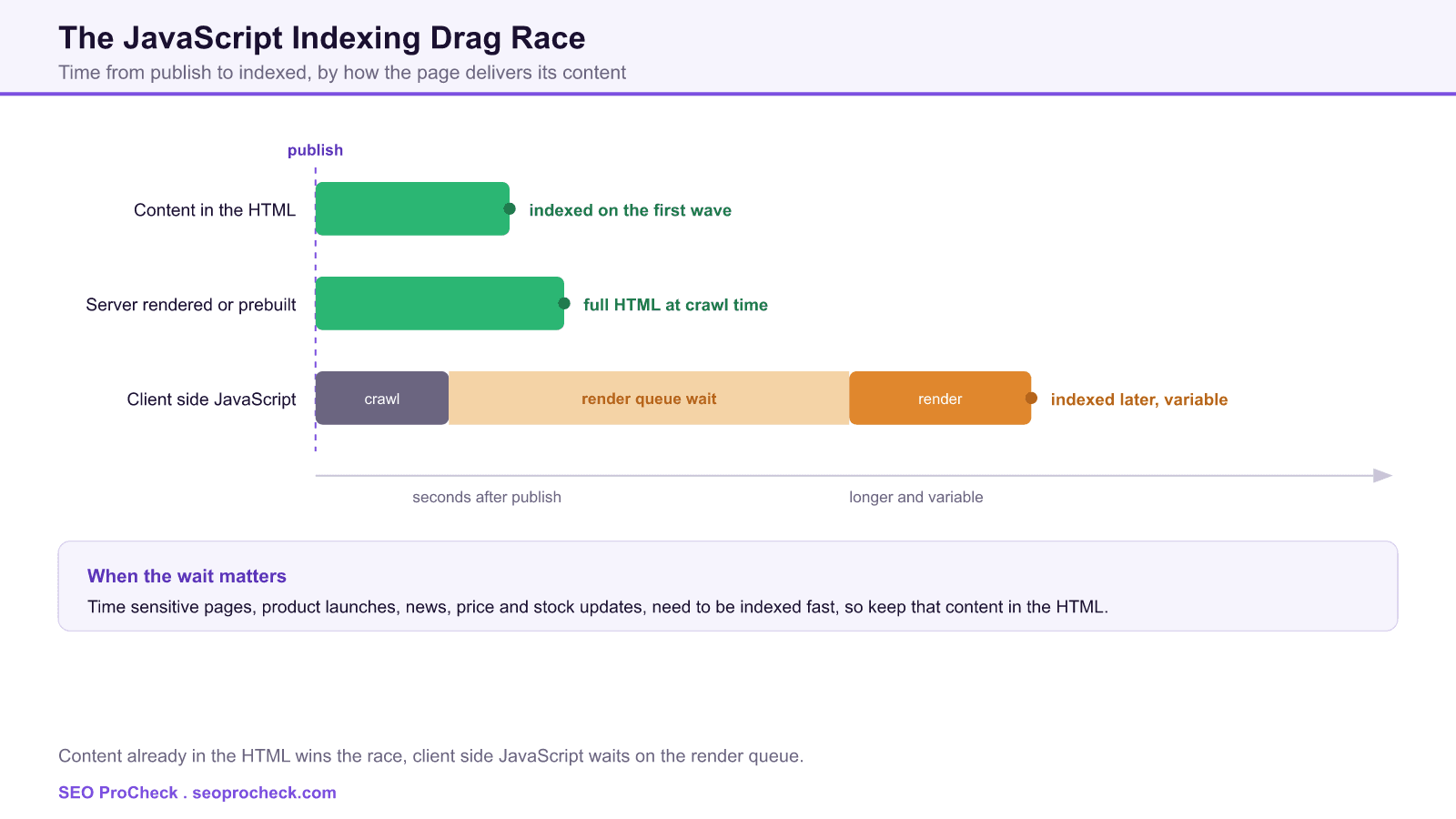Click the sentence starting 'Time sensitive pages'
The height and width of the screenshot is (819, 1456).
click(x=598, y=607)
